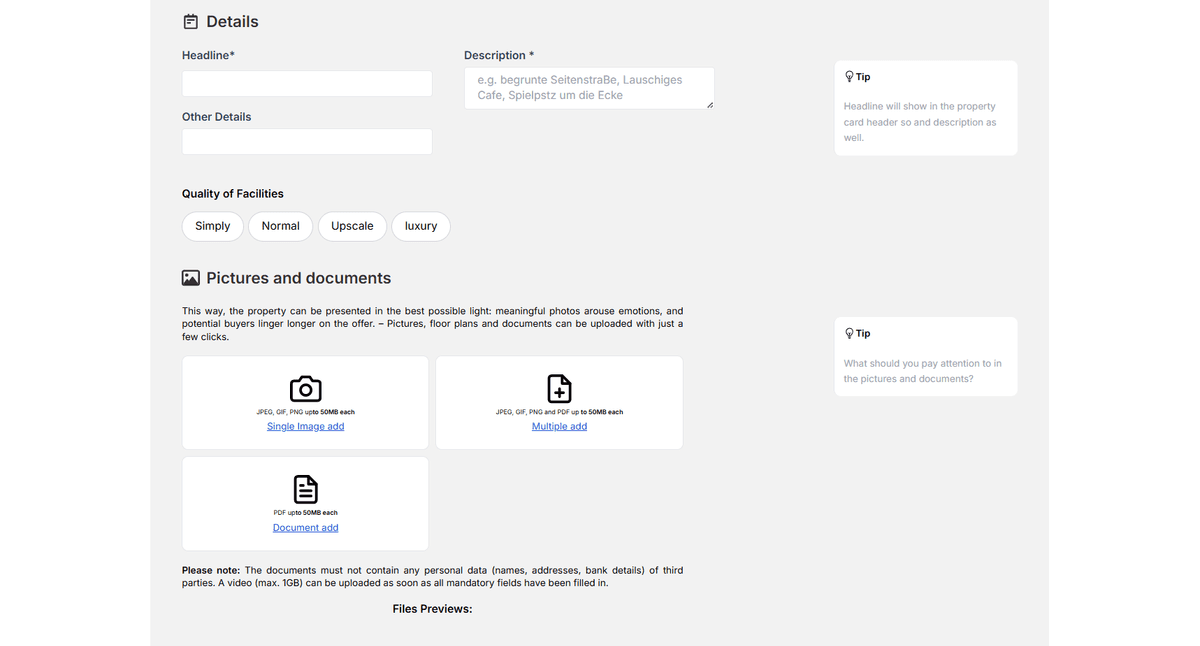Open the Document add link
Image resolution: width=1200 pixels, height=646 pixels.
(305, 528)
